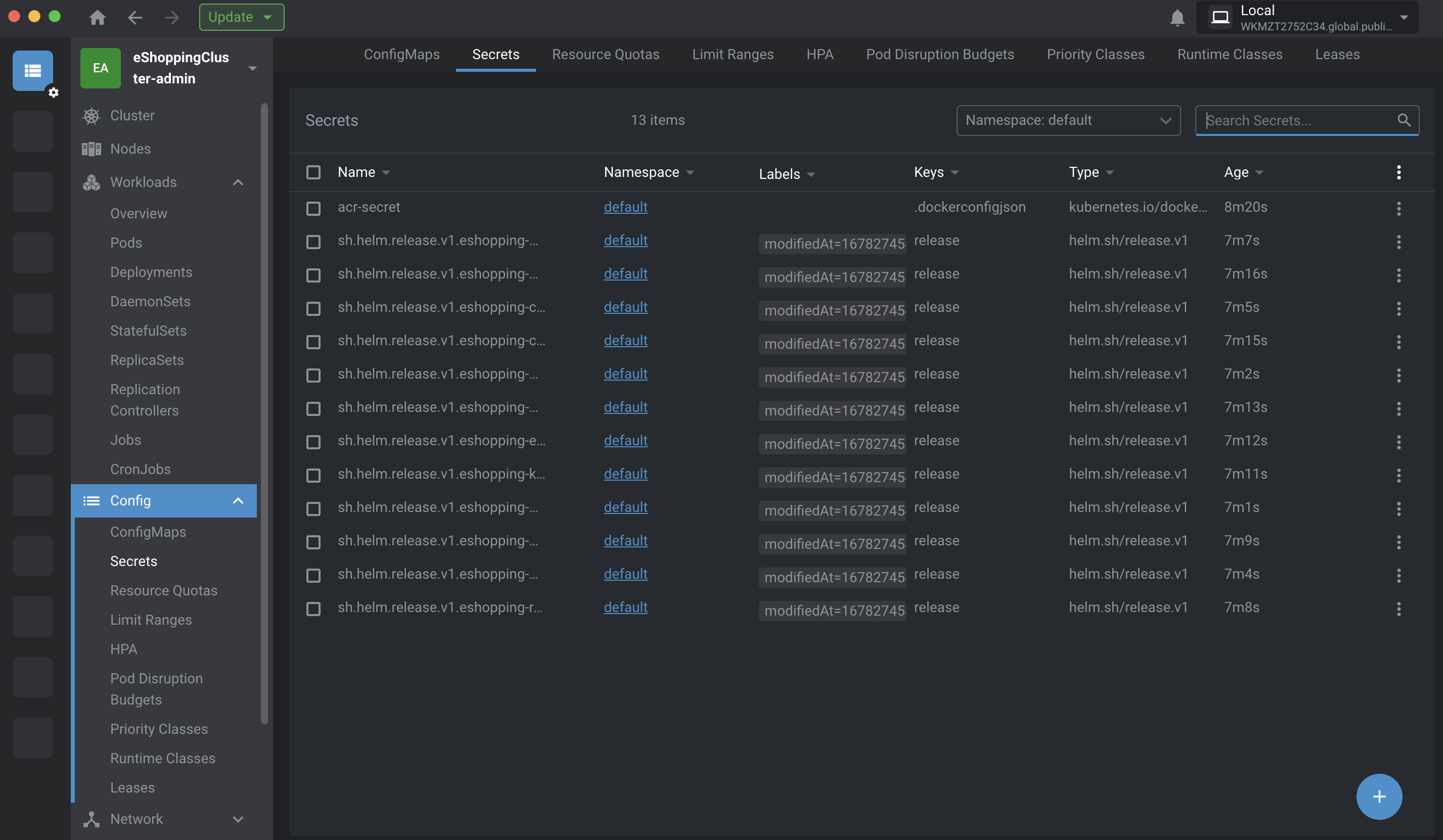
Task: Check the box for the 7m16s secret
Action: (313, 275)
